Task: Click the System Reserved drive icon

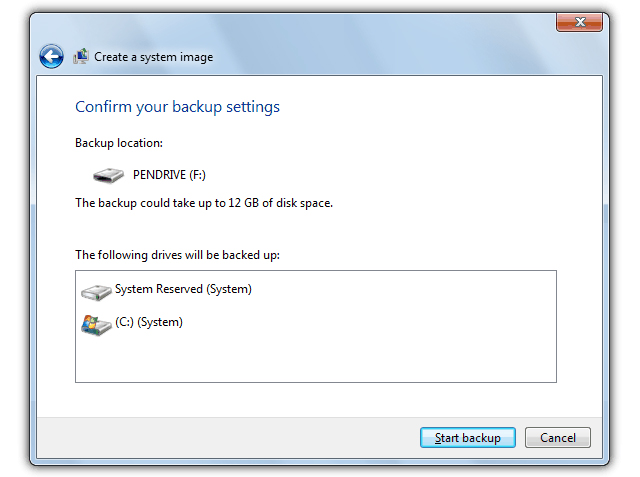Action: pos(96,291)
